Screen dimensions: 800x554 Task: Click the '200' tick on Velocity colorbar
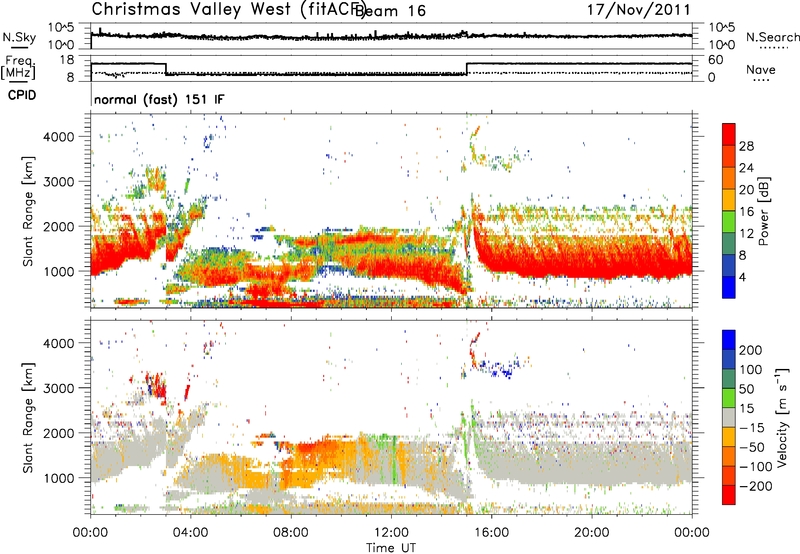pyautogui.click(x=751, y=350)
